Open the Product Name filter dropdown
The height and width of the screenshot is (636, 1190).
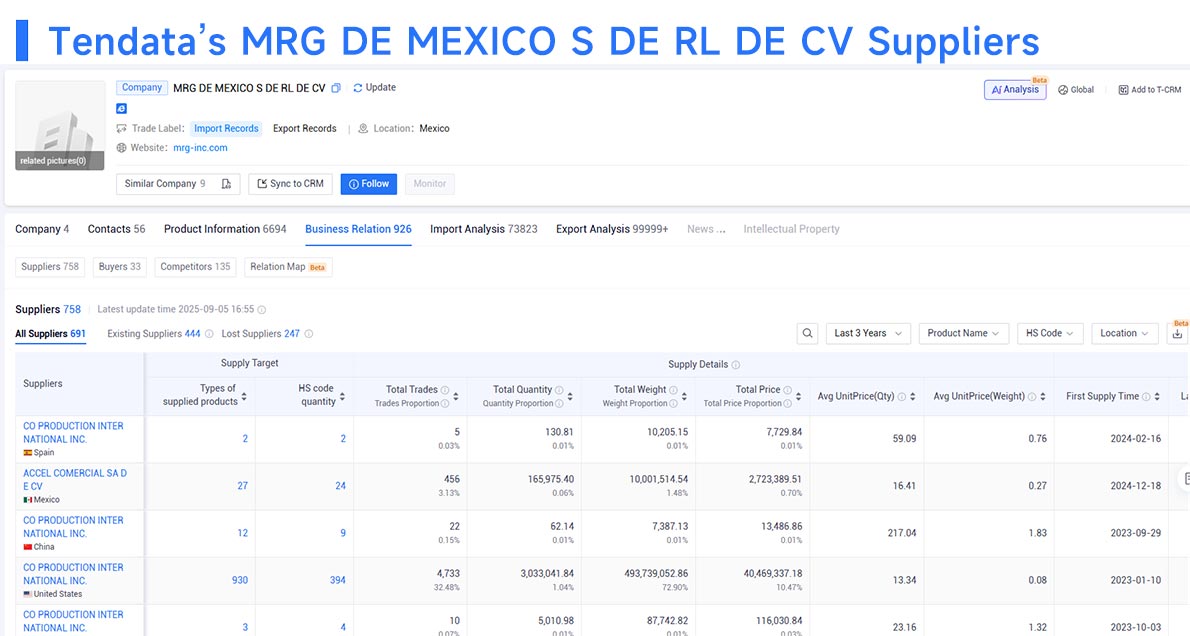tap(963, 333)
